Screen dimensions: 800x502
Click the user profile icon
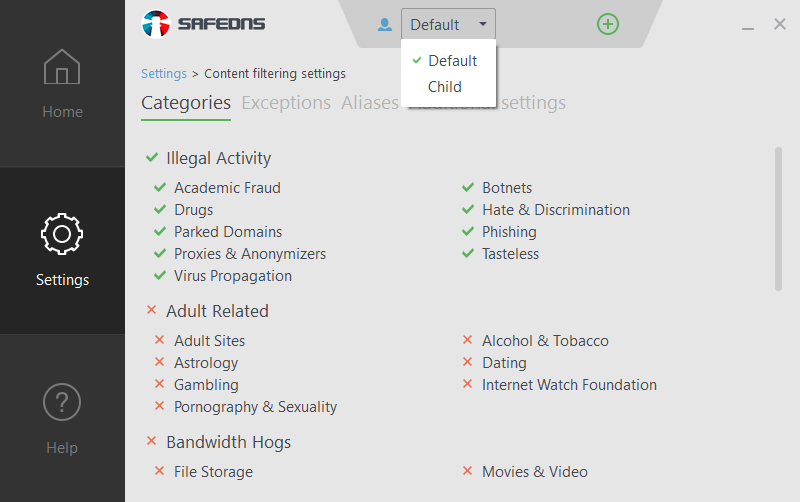pyautogui.click(x=385, y=24)
